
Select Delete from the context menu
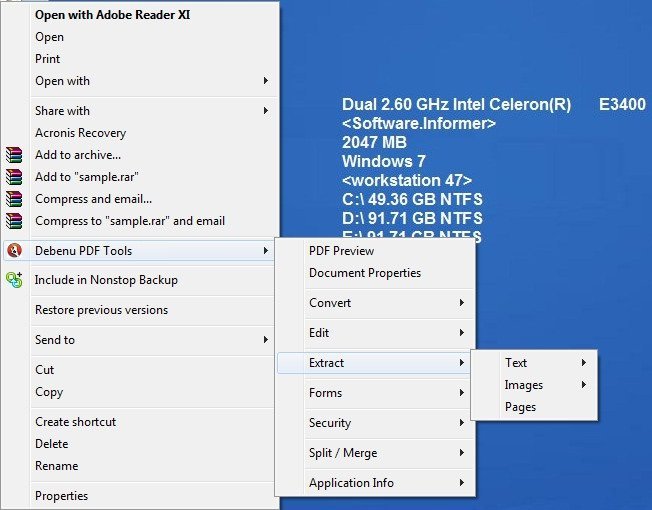pyautogui.click(x=140, y=444)
